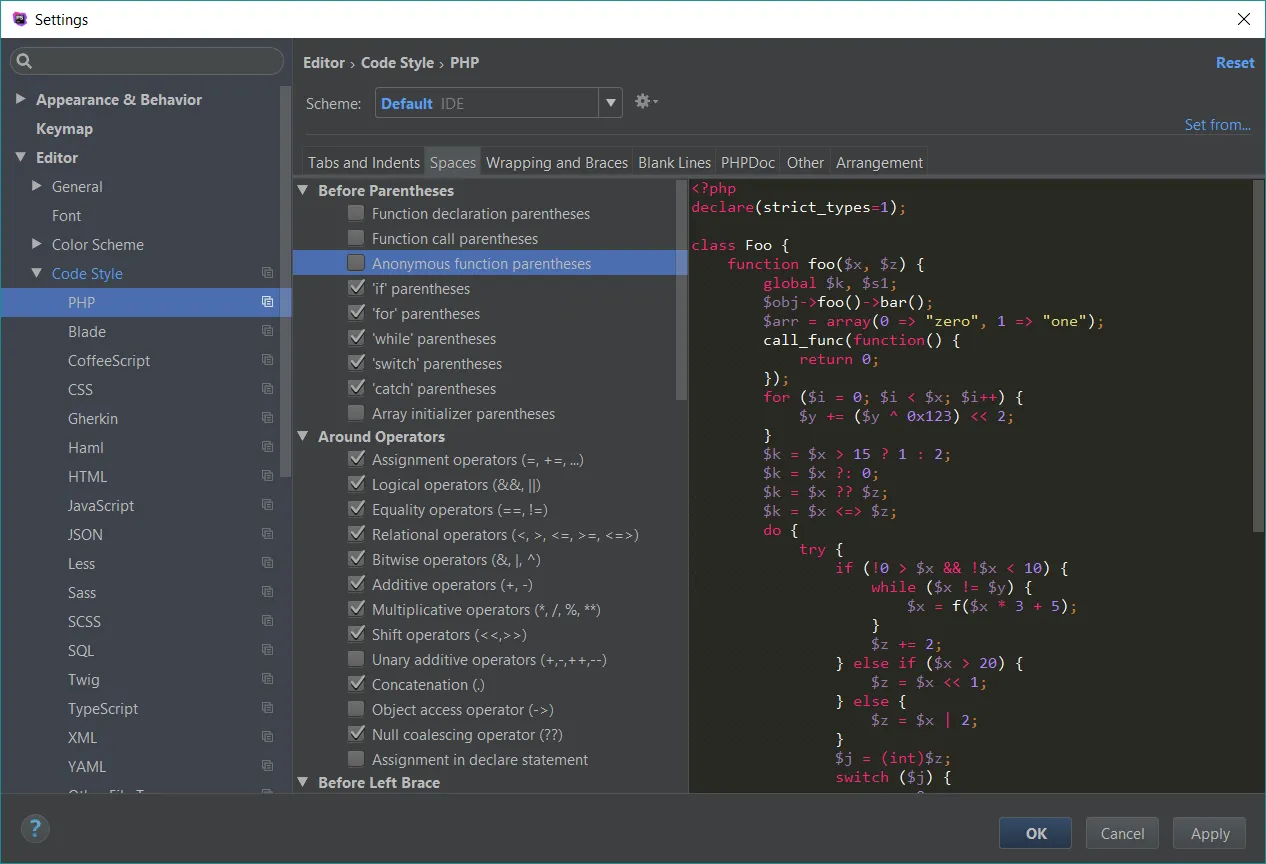Expand the General tree node
This screenshot has height=864, width=1266.
(37, 186)
